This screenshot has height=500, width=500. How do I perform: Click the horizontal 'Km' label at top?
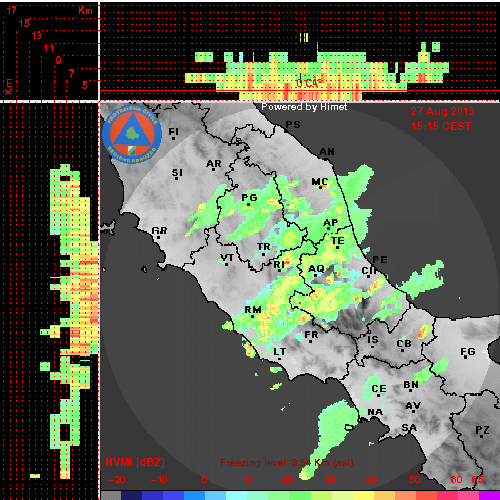(85, 10)
